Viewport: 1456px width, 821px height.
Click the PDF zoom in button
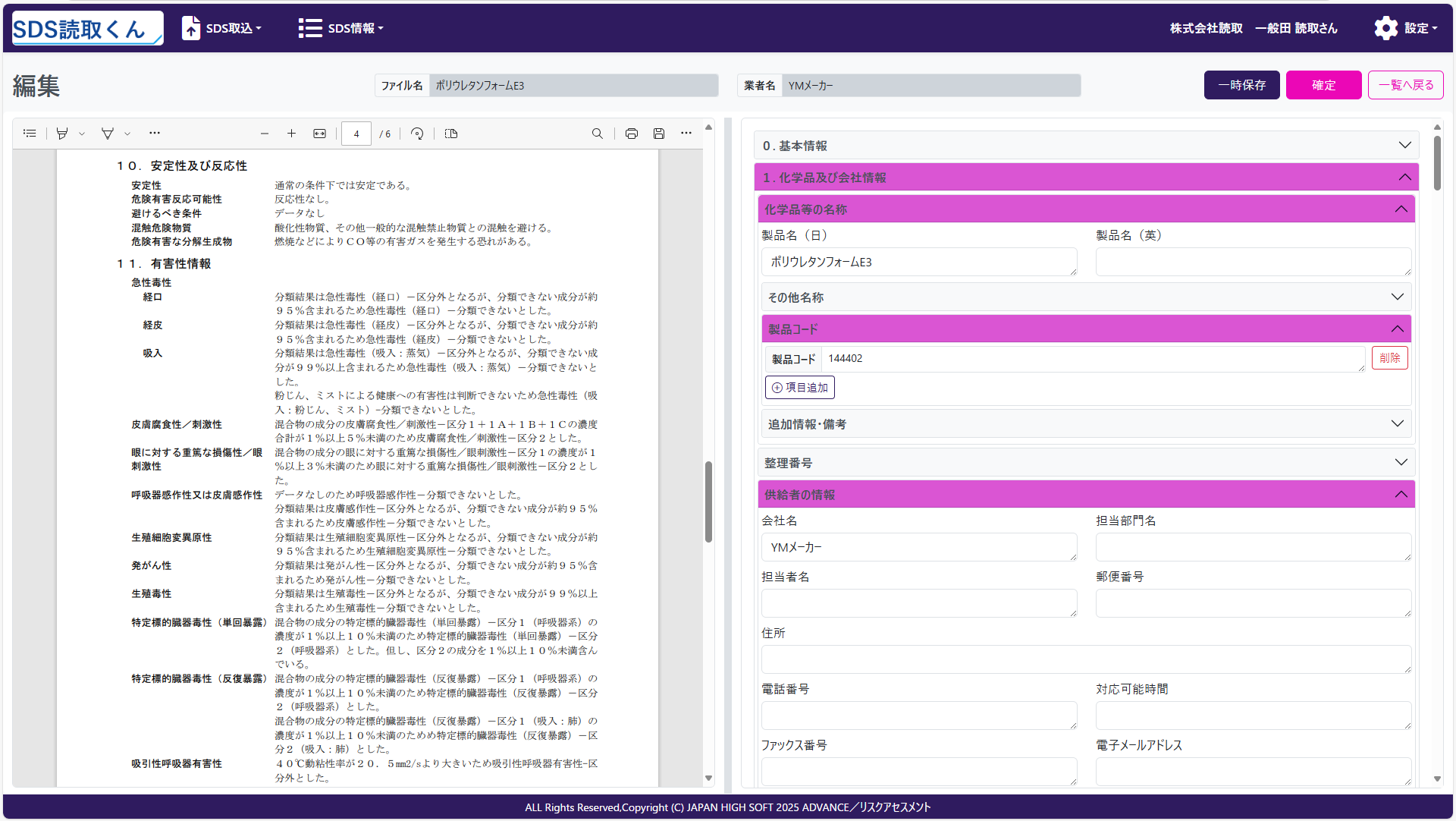tap(291, 134)
